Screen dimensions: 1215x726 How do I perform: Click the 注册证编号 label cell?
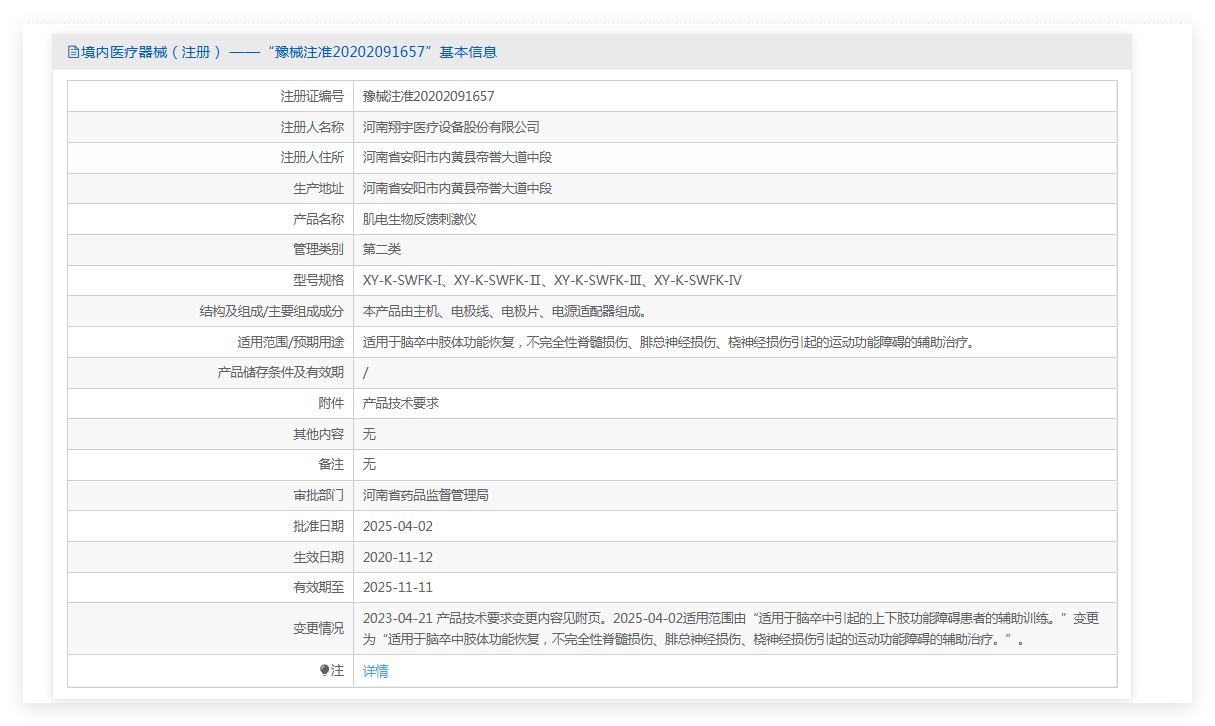tap(210, 96)
